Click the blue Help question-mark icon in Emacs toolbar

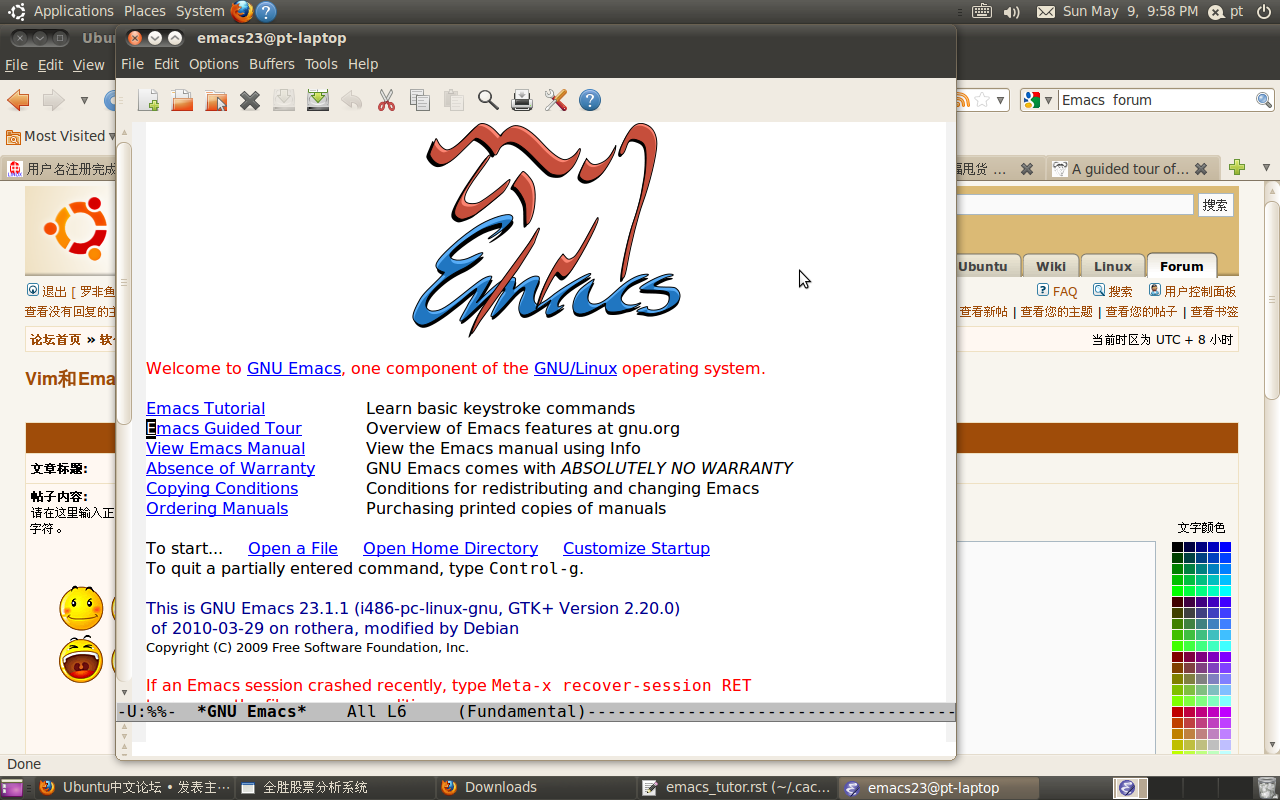[x=590, y=100]
